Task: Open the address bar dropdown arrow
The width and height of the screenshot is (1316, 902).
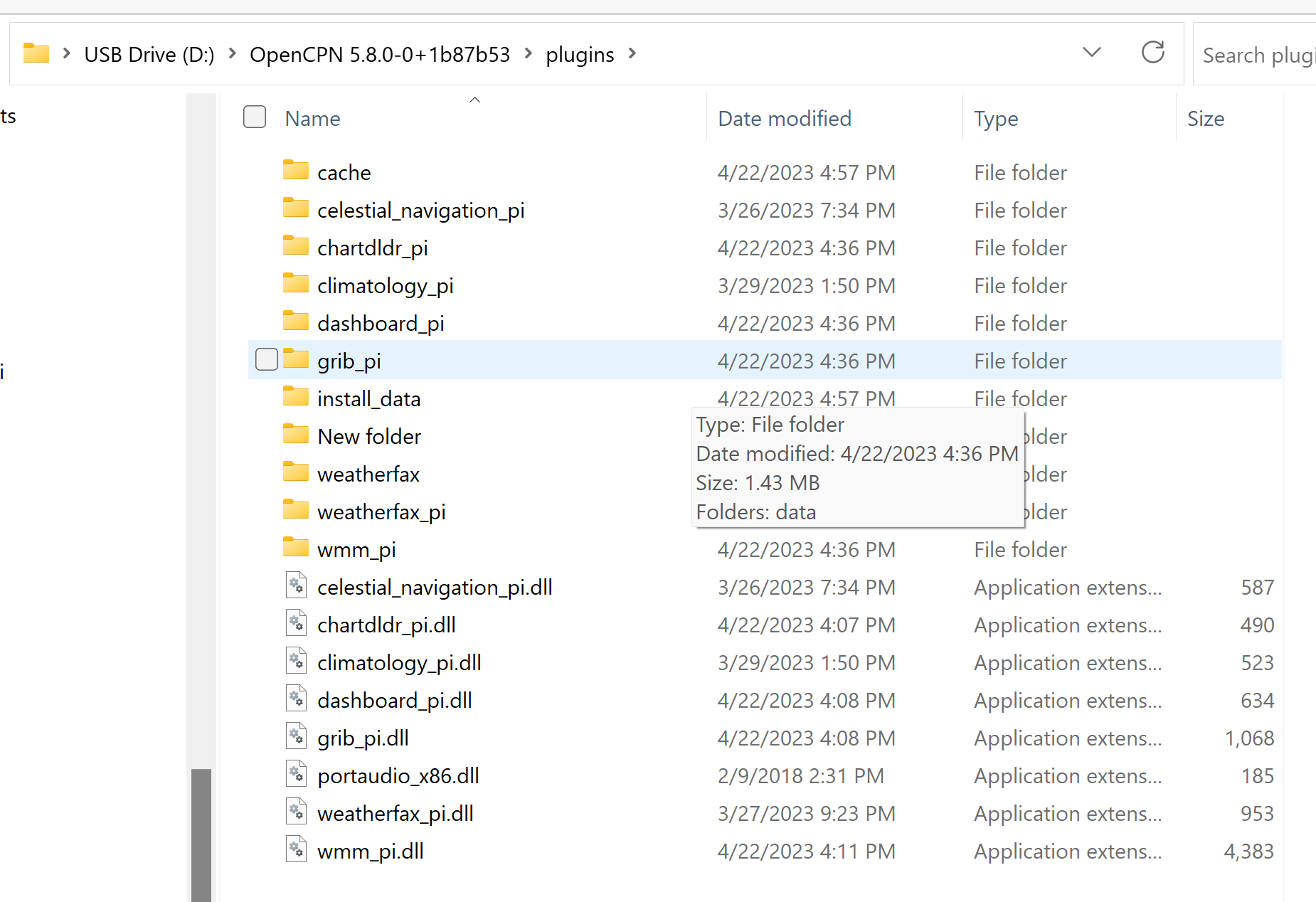Action: [x=1092, y=53]
